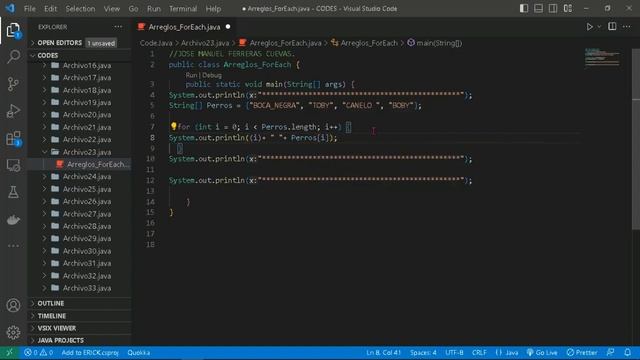Screen dimensions: 640x360
Task: Click Debug codelens above main method
Action: click(x=212, y=75)
